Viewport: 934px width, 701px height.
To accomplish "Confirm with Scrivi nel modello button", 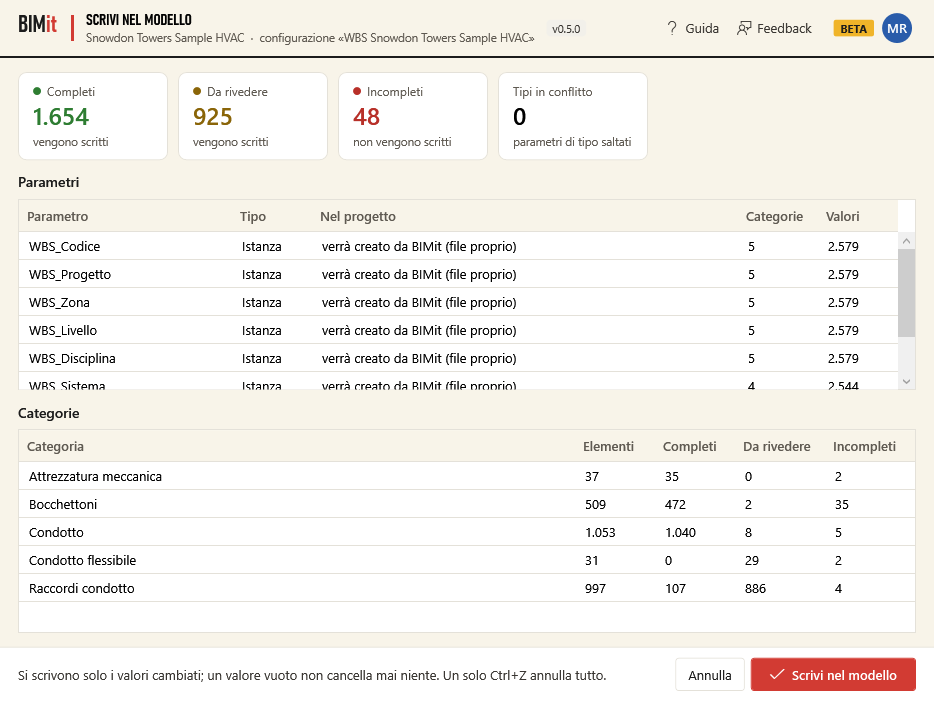I will coord(833,675).
